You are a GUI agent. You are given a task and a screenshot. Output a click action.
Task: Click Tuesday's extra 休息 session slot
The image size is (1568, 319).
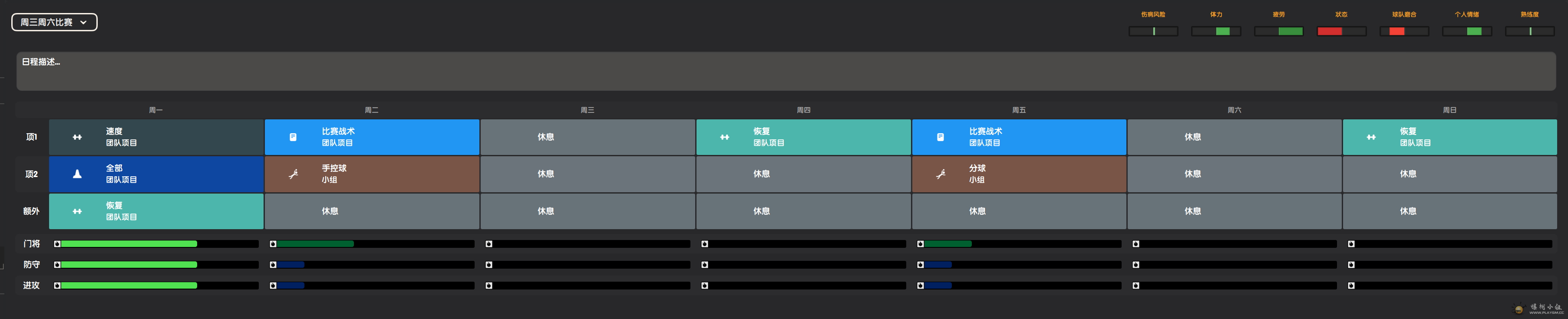pyautogui.click(x=372, y=211)
